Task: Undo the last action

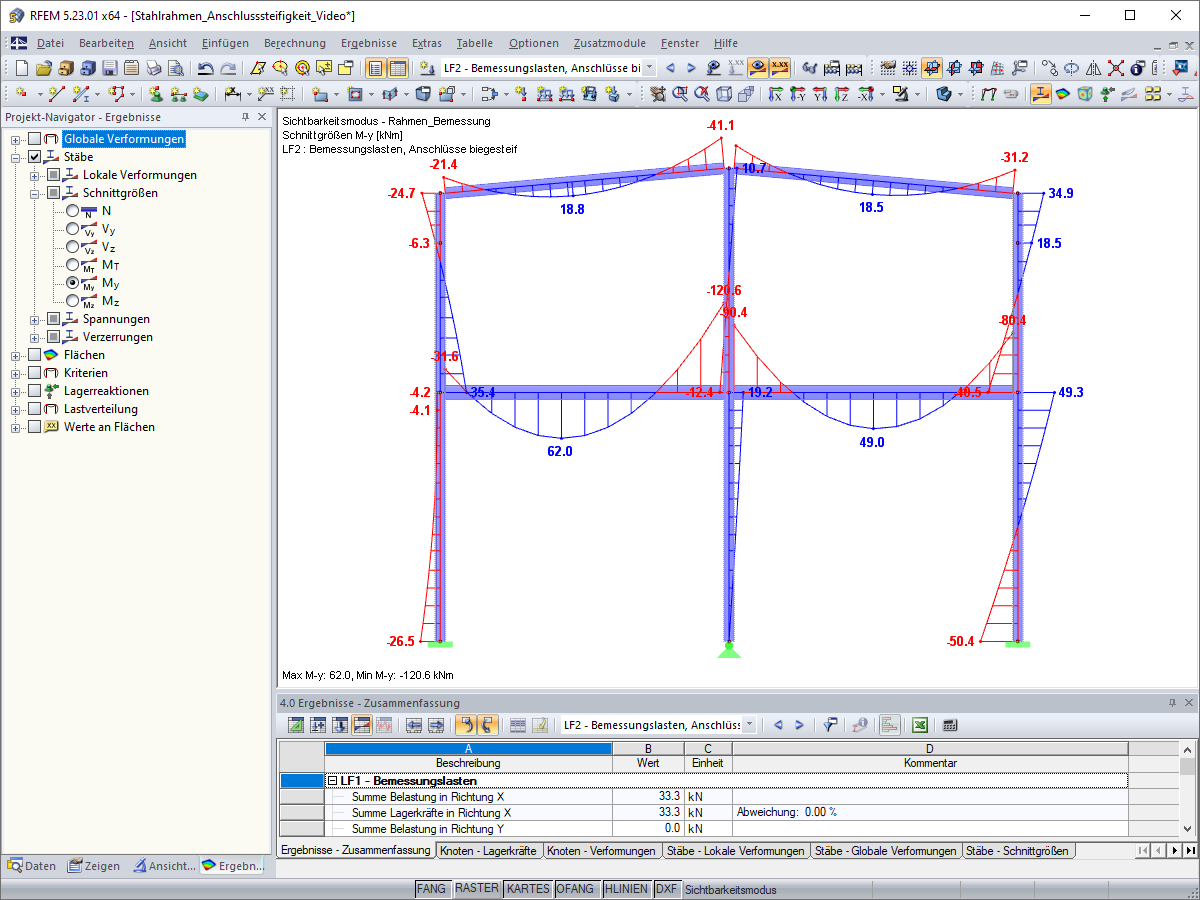Action: click(x=205, y=68)
